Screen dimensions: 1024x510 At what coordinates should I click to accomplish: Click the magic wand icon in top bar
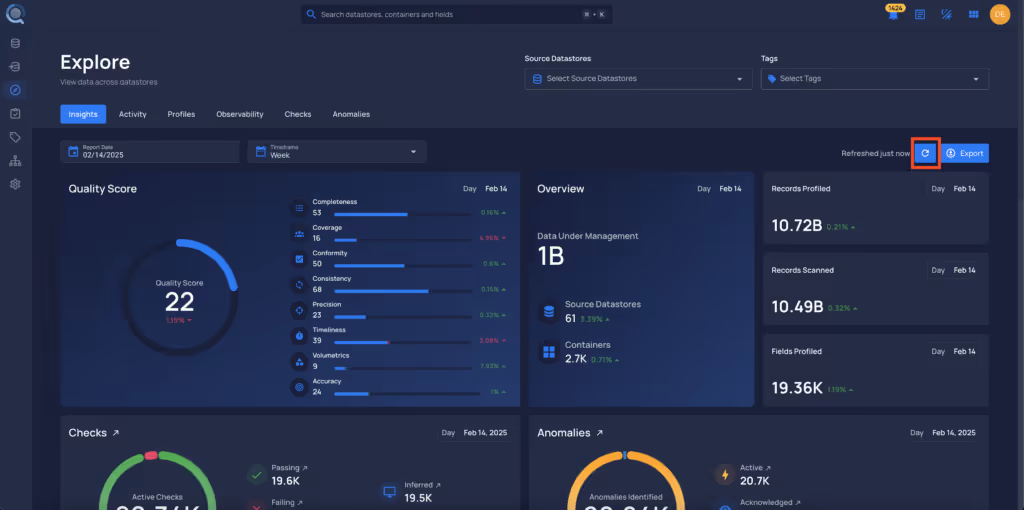946,14
